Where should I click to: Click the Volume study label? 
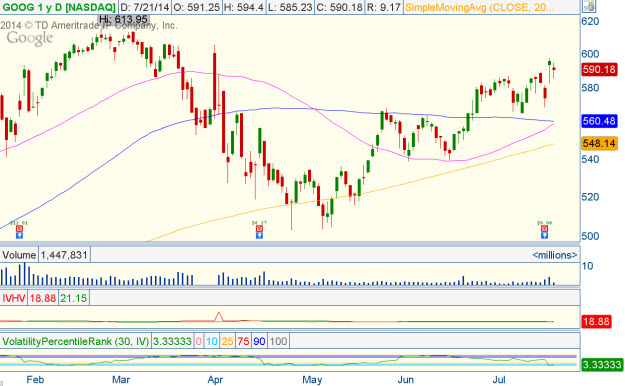(x=19, y=255)
